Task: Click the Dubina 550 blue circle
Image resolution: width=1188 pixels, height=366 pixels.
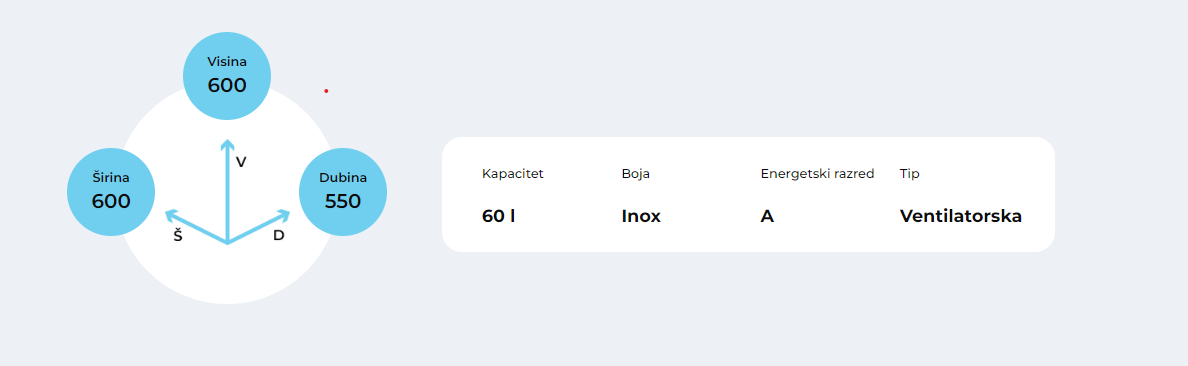Action: coord(343,192)
